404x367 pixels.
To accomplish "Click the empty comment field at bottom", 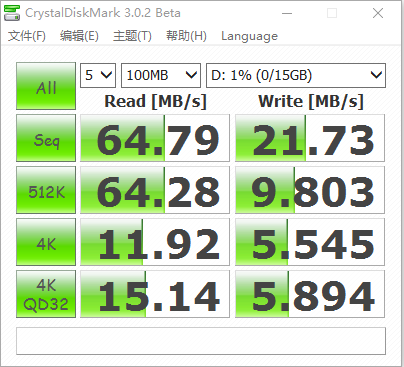I will point(201,341).
